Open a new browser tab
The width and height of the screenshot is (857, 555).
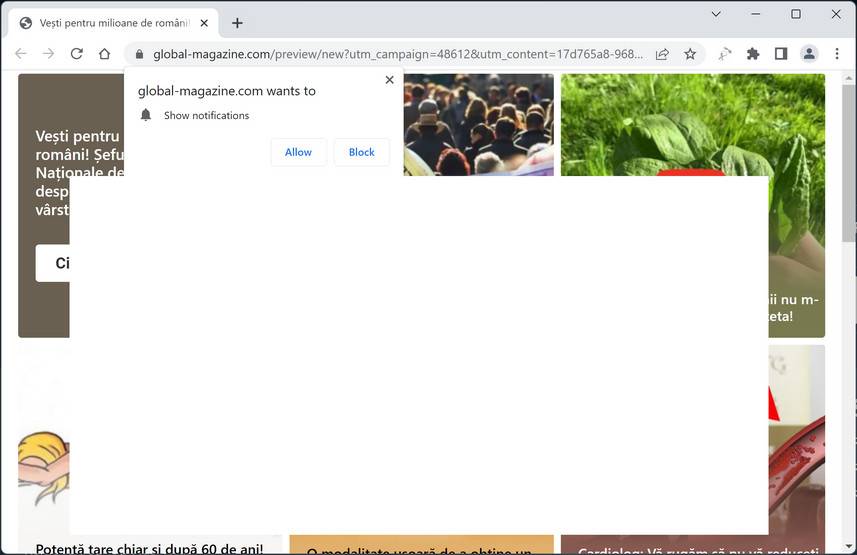[x=237, y=23]
